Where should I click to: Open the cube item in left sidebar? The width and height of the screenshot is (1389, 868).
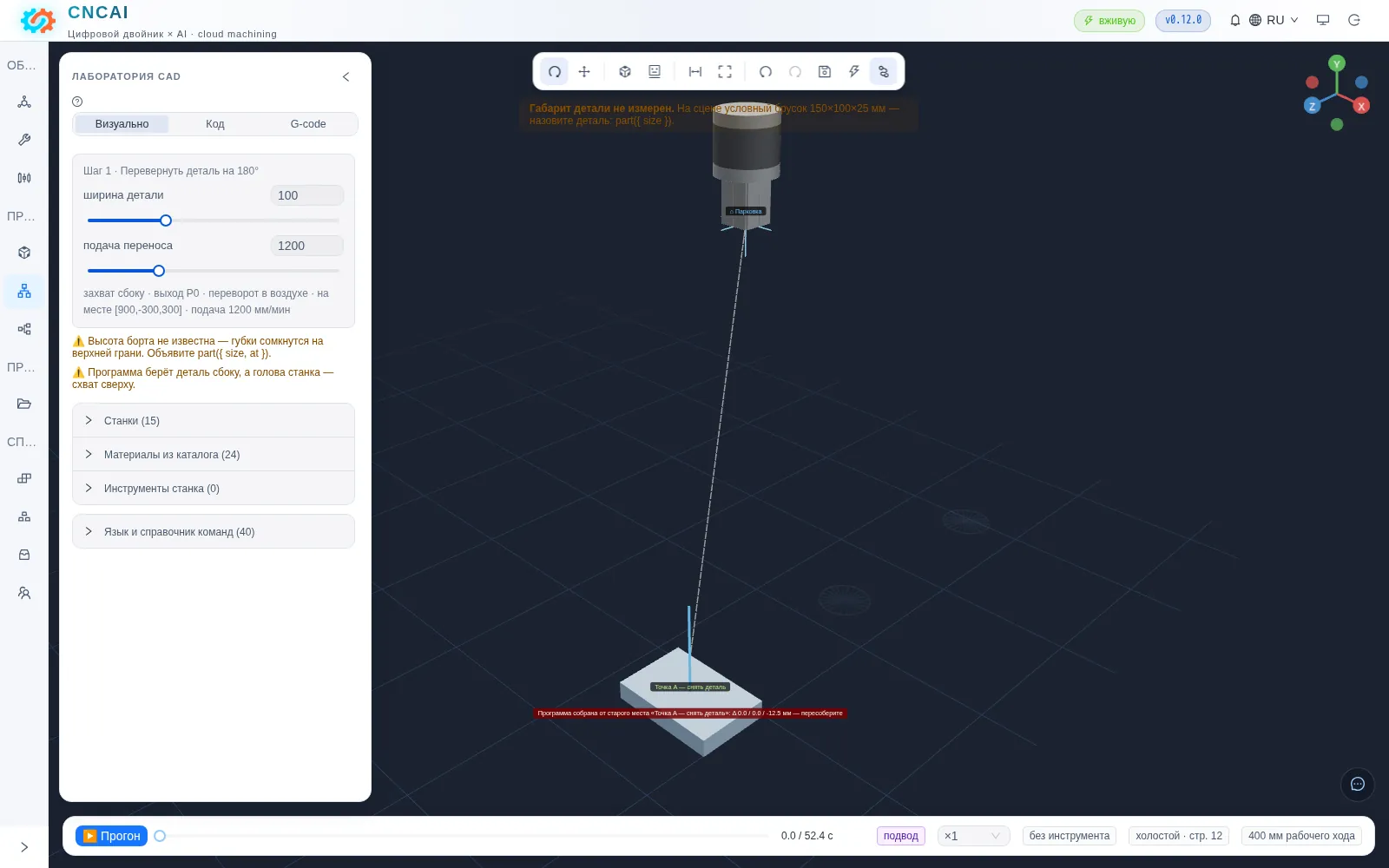[x=24, y=253]
